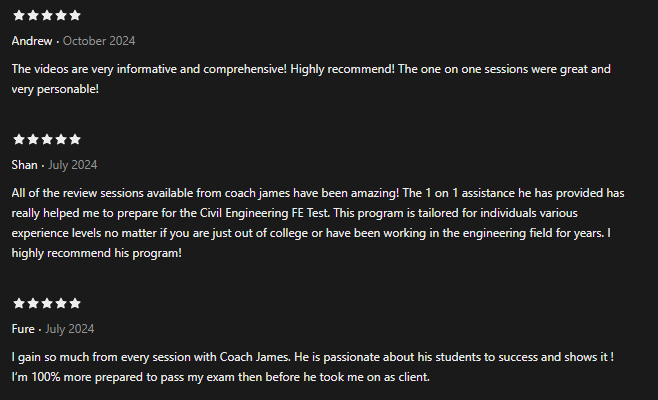
Task: Click the first star in Andrew's rating
Action: 19,16
